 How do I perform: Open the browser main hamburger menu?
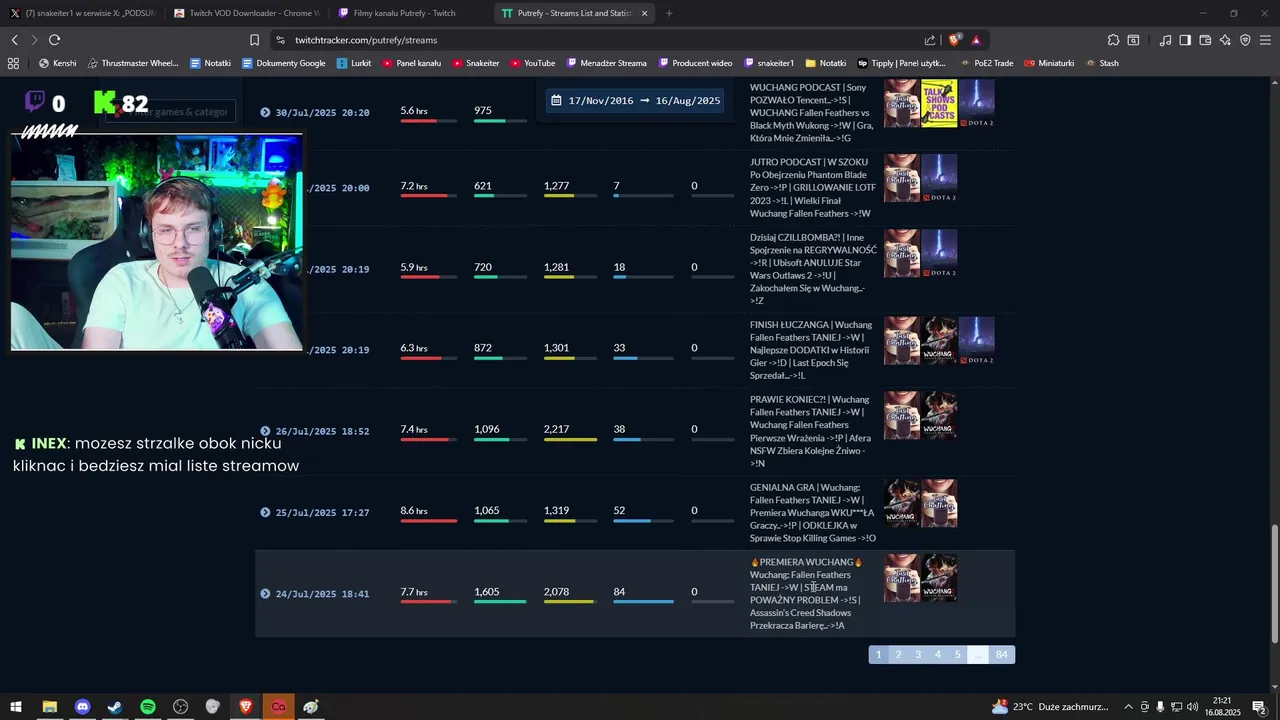[1266, 40]
